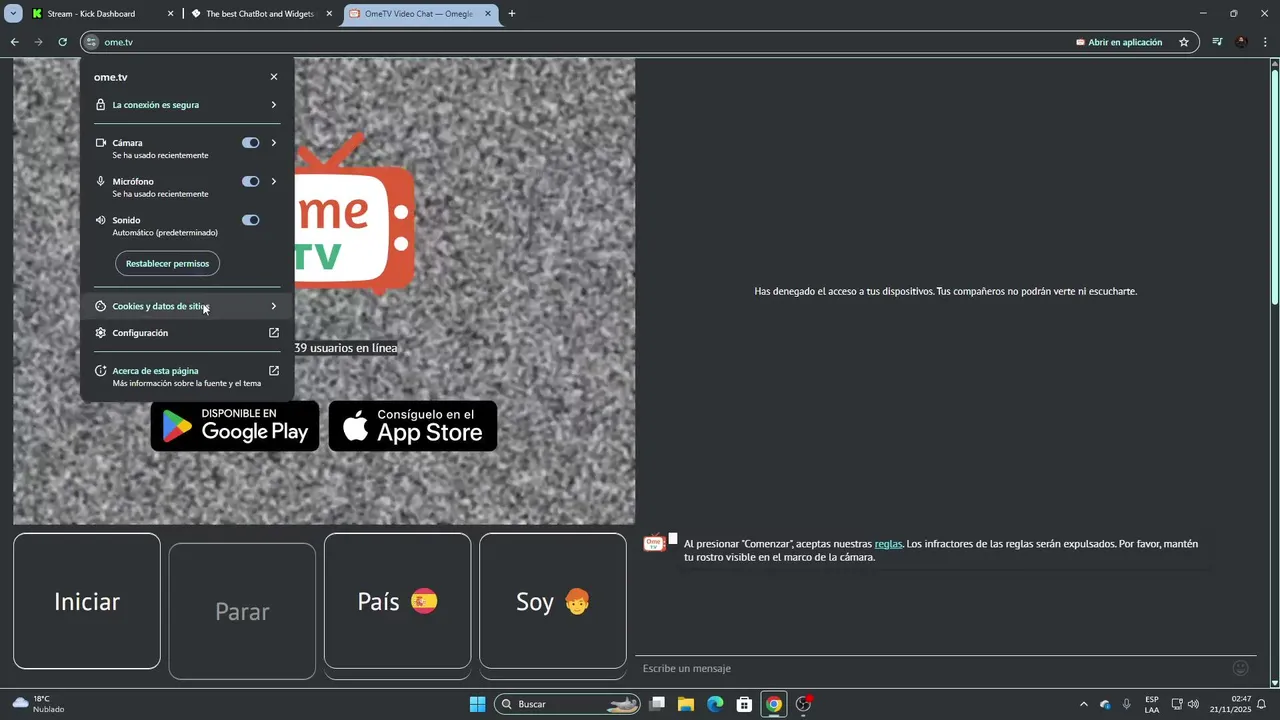Click the App Store download badge

coord(413,426)
